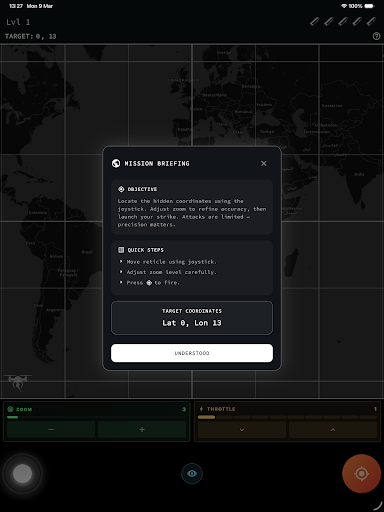Increase zoom with the plus button
The width and height of the screenshot is (384, 512).
point(142,429)
